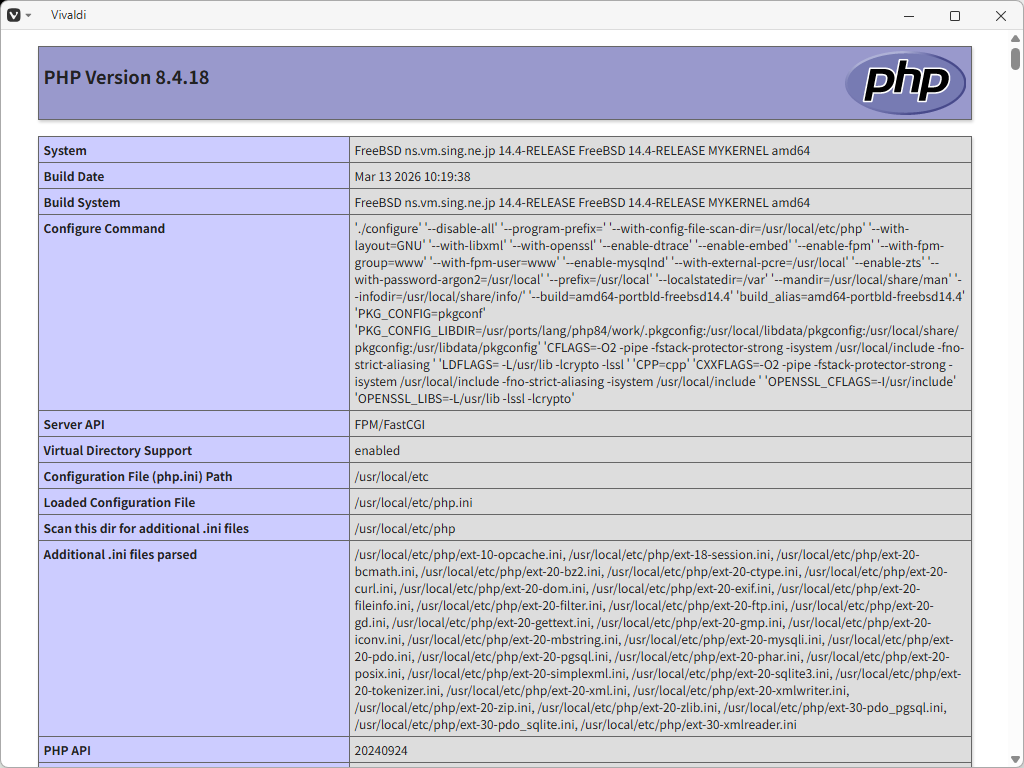Image resolution: width=1024 pixels, height=768 pixels.
Task: Open the Vivaldi menu icon
Action: click(x=14, y=15)
